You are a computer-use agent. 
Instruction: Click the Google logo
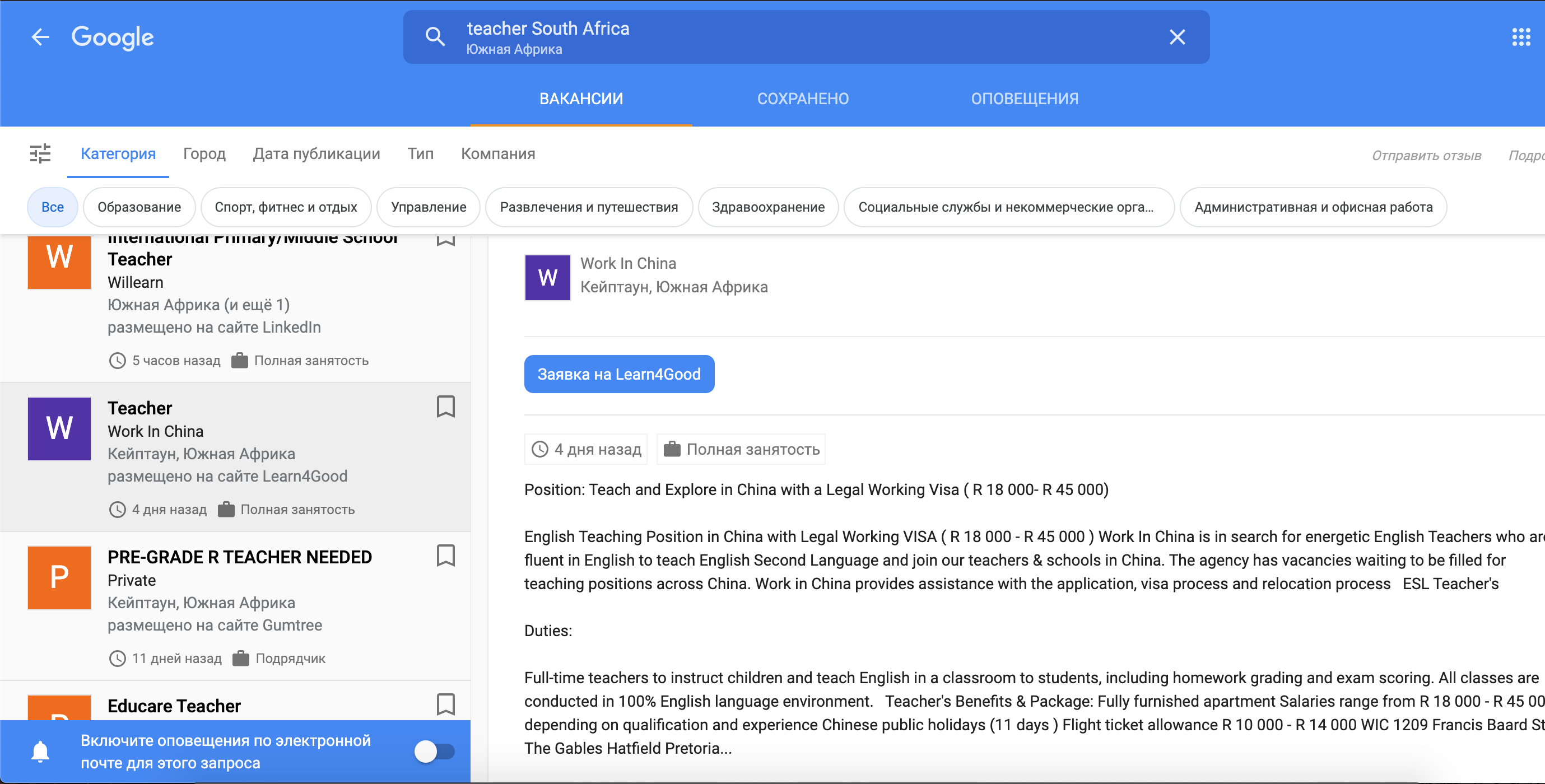point(113,37)
